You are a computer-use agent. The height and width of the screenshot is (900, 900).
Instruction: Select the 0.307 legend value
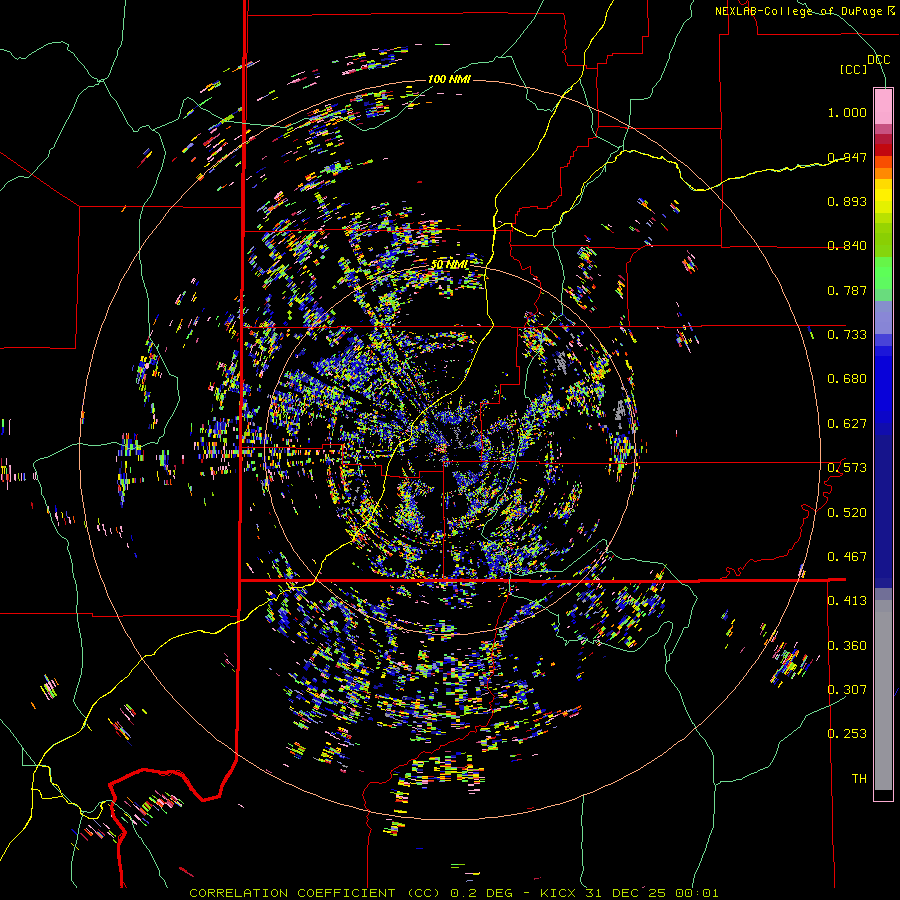tap(847, 690)
